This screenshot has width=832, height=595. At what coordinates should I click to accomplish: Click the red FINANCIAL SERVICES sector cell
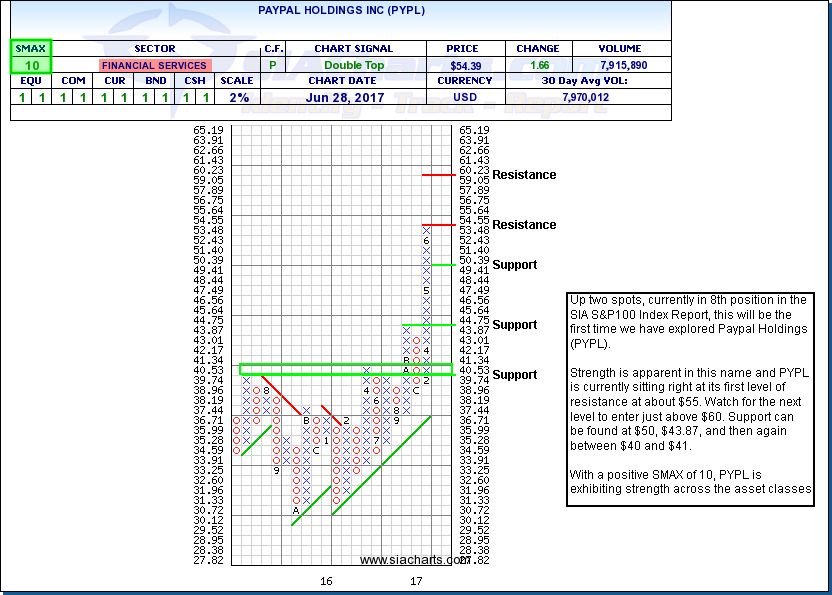[x=154, y=65]
